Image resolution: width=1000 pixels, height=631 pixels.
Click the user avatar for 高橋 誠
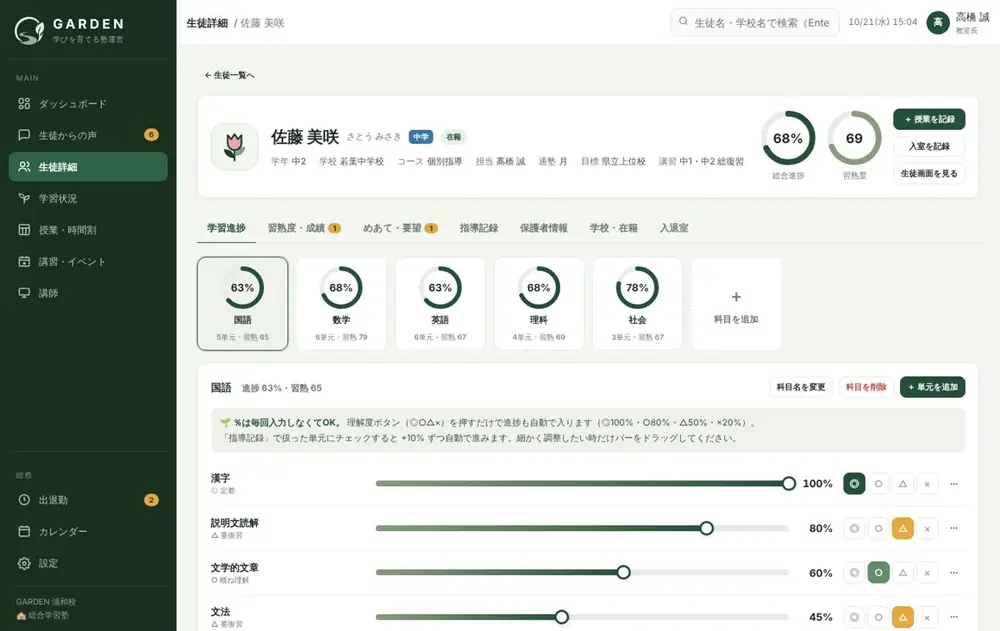938,23
